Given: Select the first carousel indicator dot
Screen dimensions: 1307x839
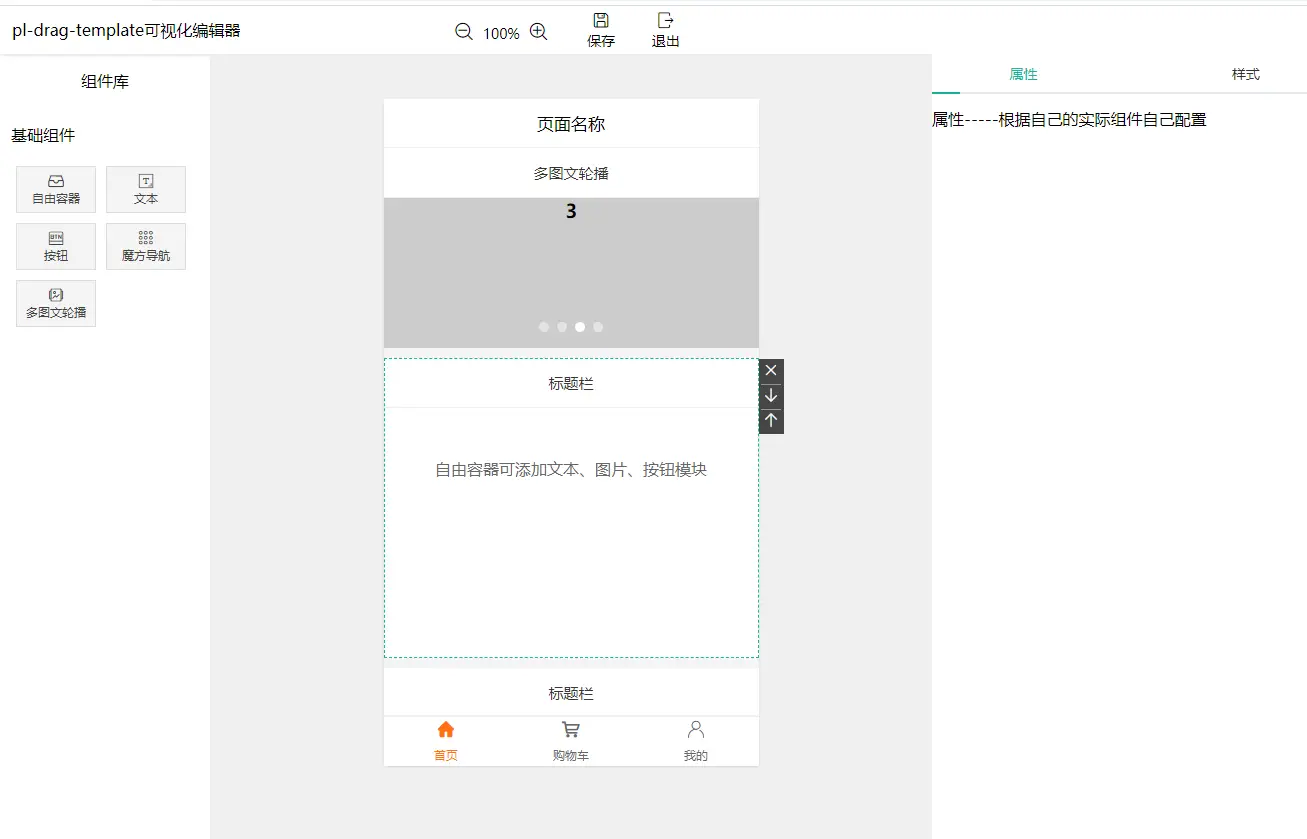Looking at the screenshot, I should click(x=544, y=327).
